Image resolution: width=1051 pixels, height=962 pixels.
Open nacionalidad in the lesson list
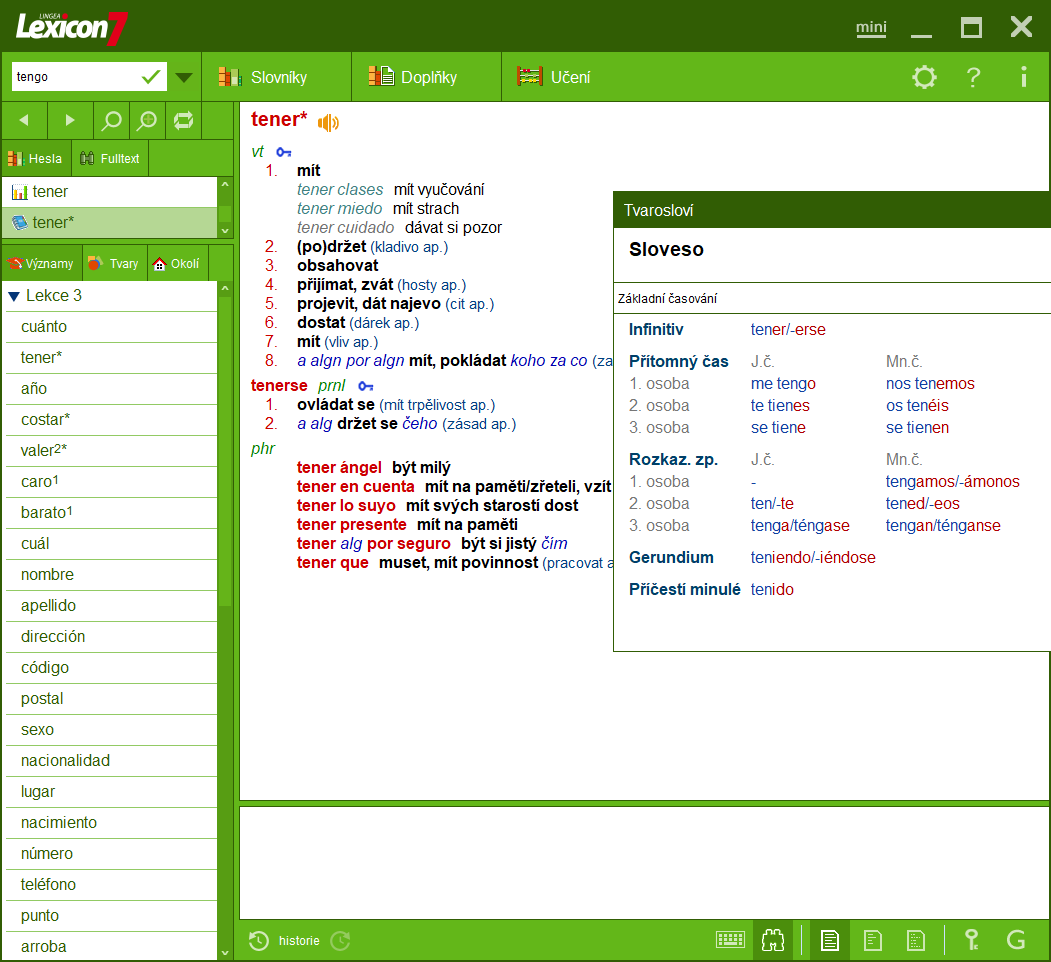click(x=111, y=760)
